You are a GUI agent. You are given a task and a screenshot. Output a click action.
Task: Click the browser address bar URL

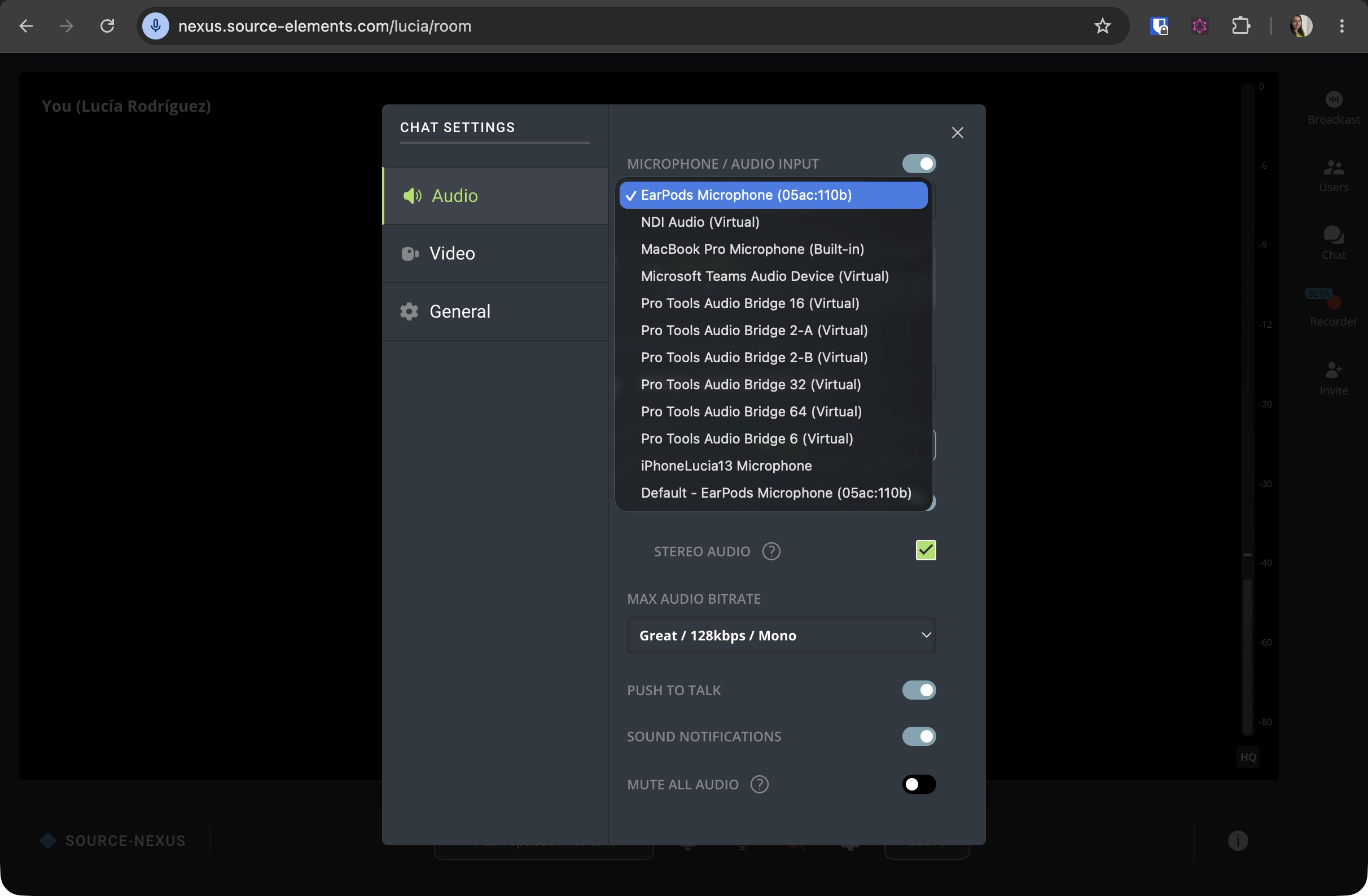[x=325, y=26]
